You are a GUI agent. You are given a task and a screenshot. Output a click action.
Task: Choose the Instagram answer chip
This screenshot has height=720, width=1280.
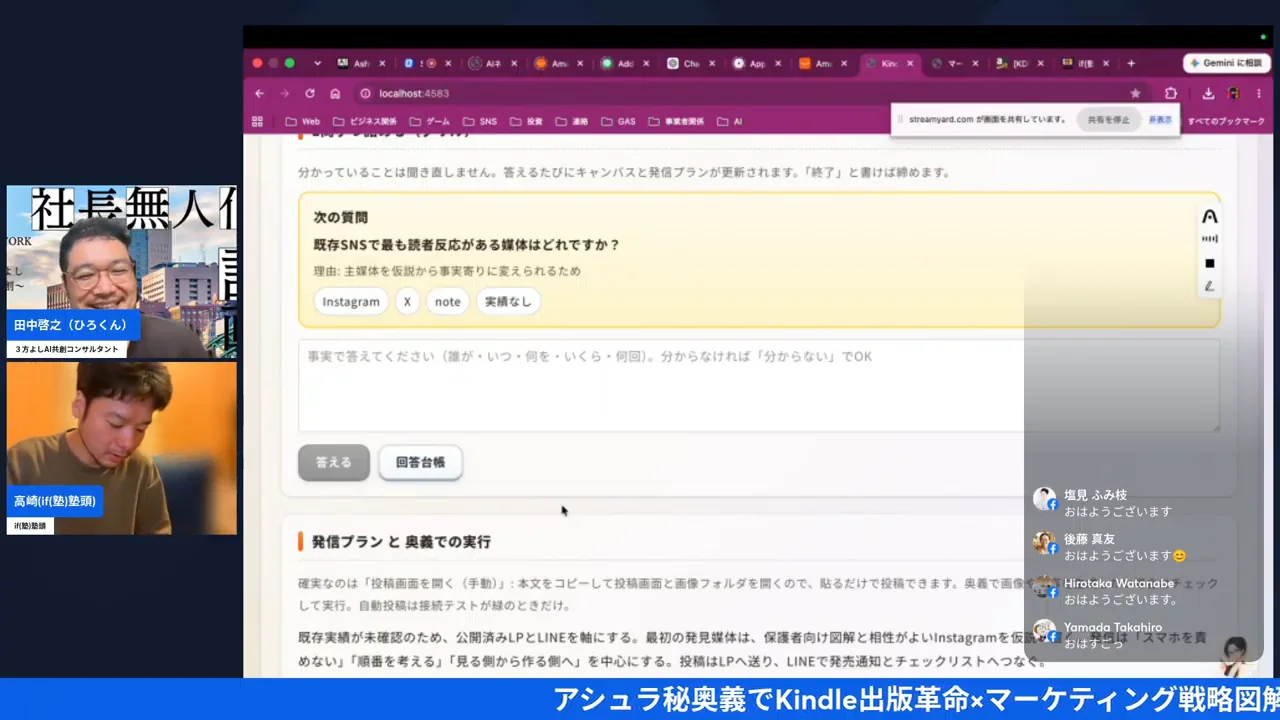pyautogui.click(x=351, y=301)
